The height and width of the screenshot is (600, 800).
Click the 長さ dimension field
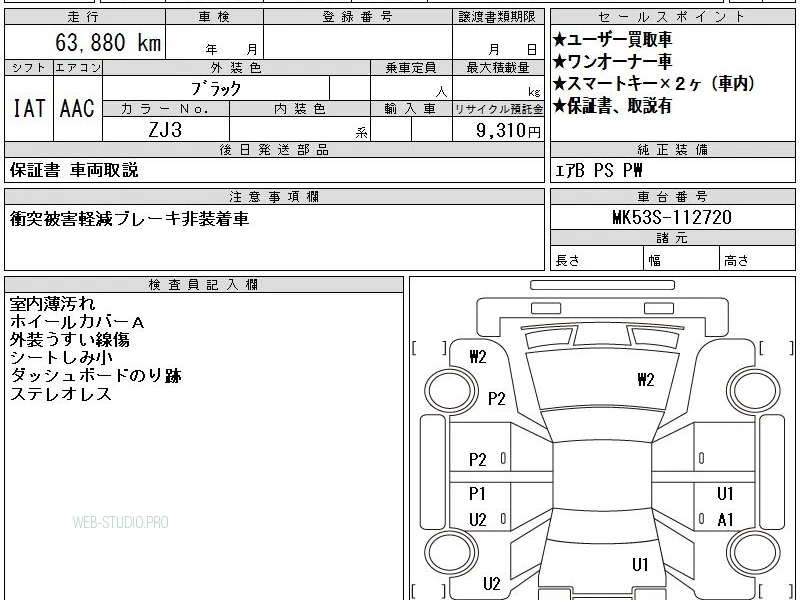click(597, 259)
